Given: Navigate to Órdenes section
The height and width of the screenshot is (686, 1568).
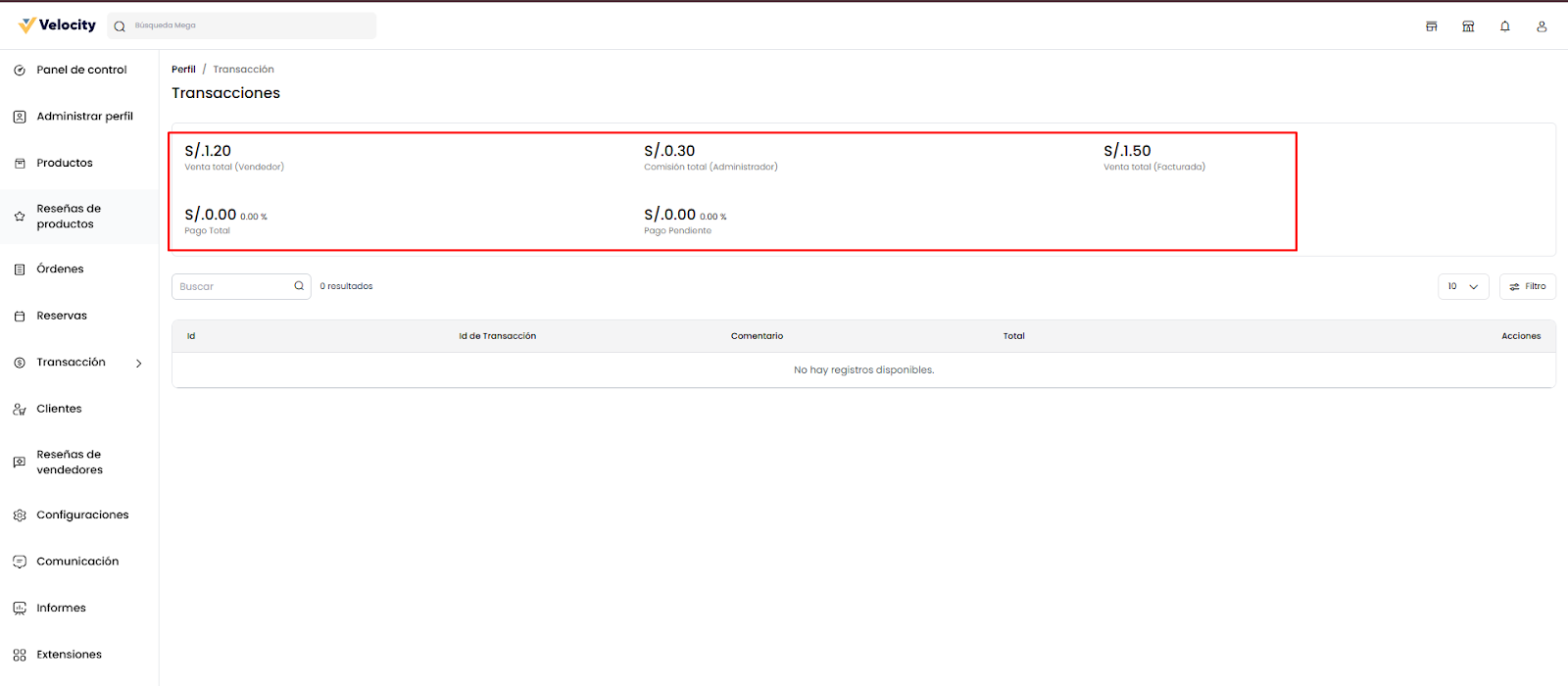Looking at the screenshot, I should [60, 269].
